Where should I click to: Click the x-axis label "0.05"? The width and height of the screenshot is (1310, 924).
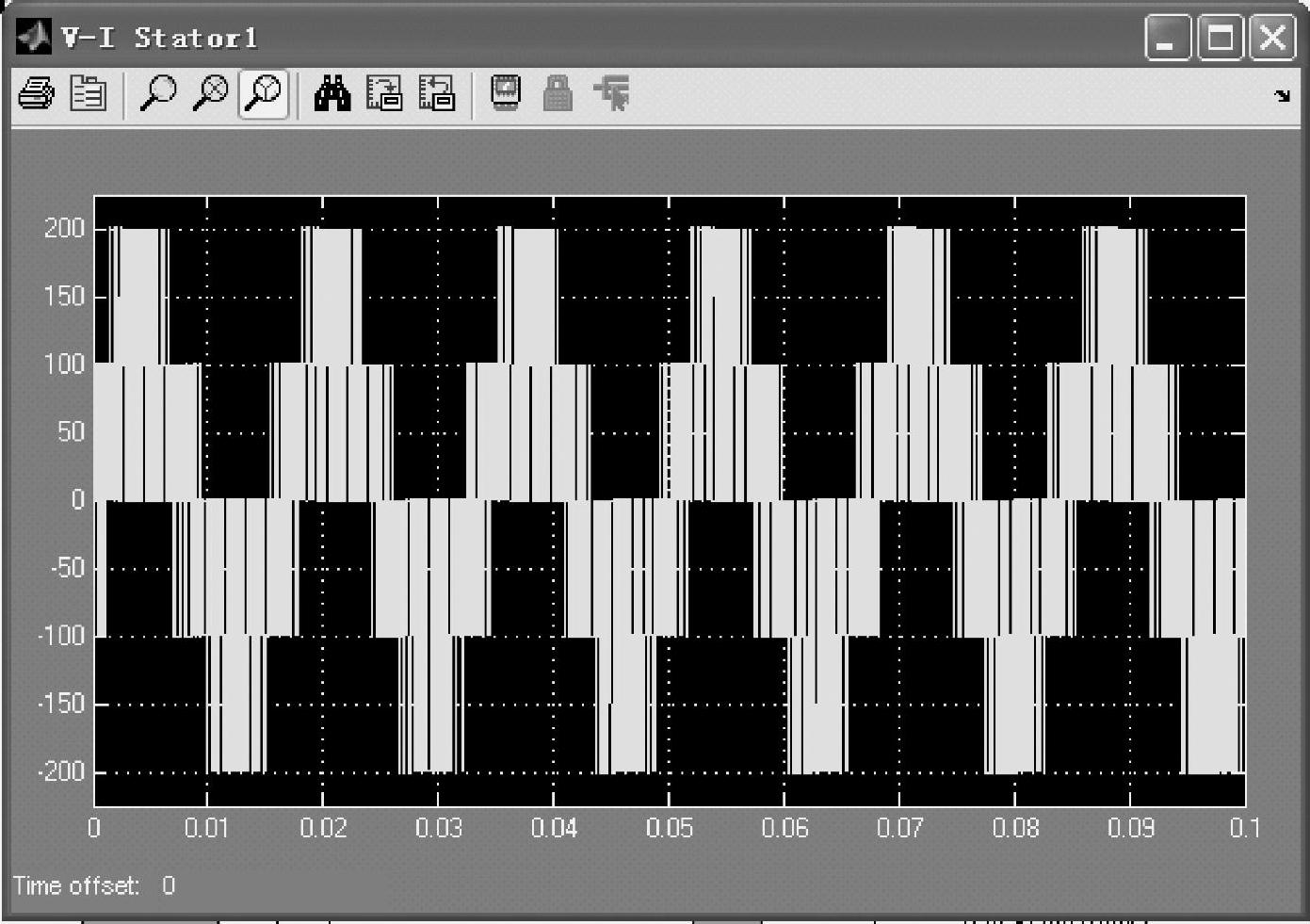[670, 828]
